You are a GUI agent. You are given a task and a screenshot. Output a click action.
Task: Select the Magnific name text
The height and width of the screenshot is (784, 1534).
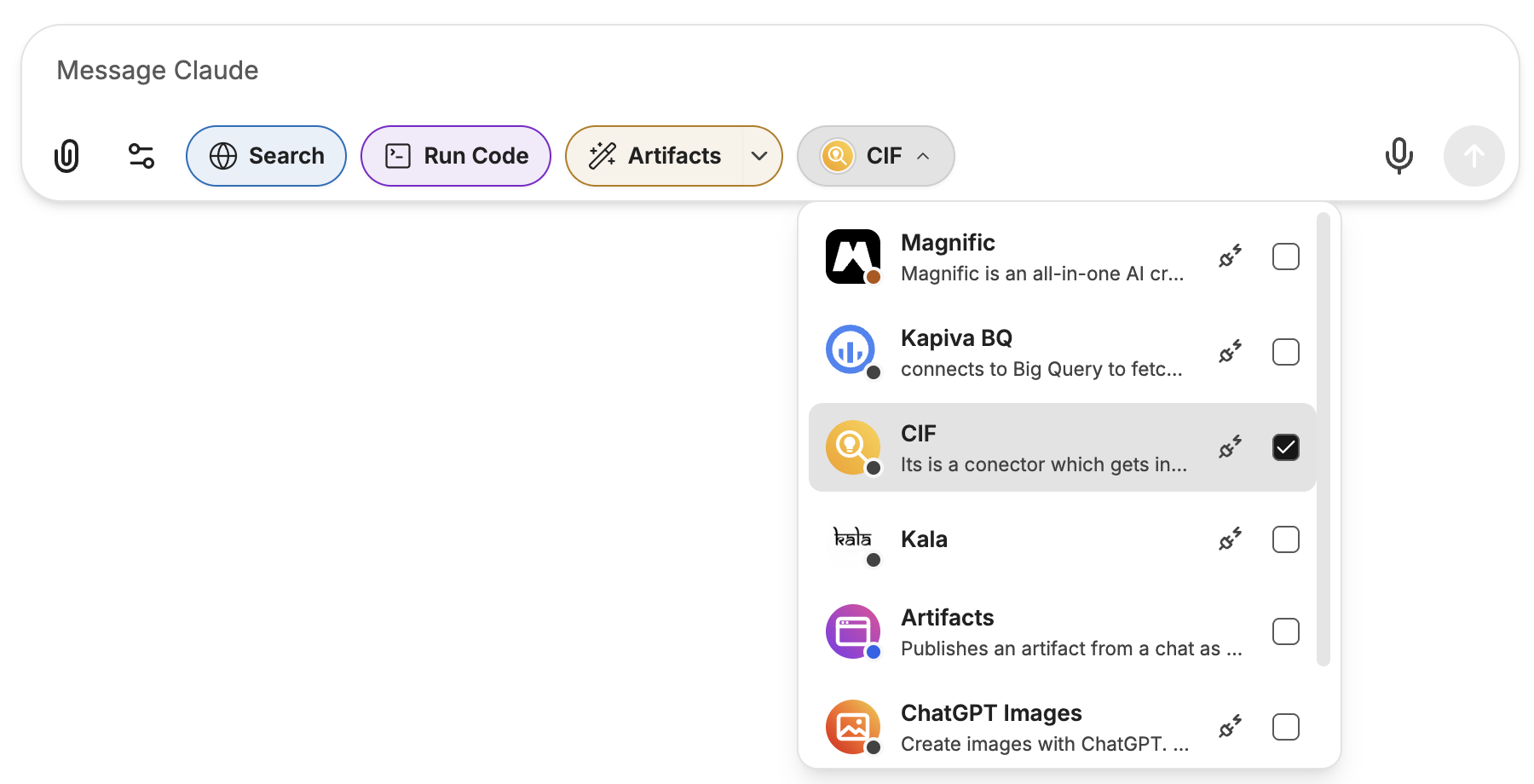coord(948,243)
